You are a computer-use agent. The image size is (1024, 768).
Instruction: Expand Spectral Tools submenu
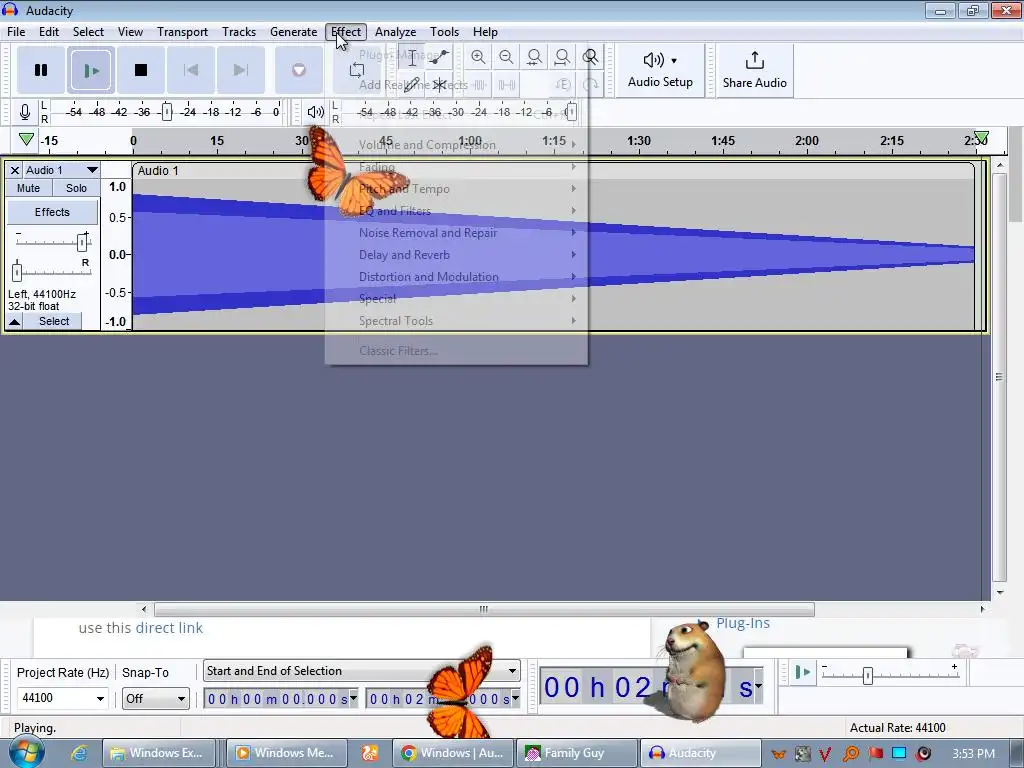pyautogui.click(x=456, y=321)
